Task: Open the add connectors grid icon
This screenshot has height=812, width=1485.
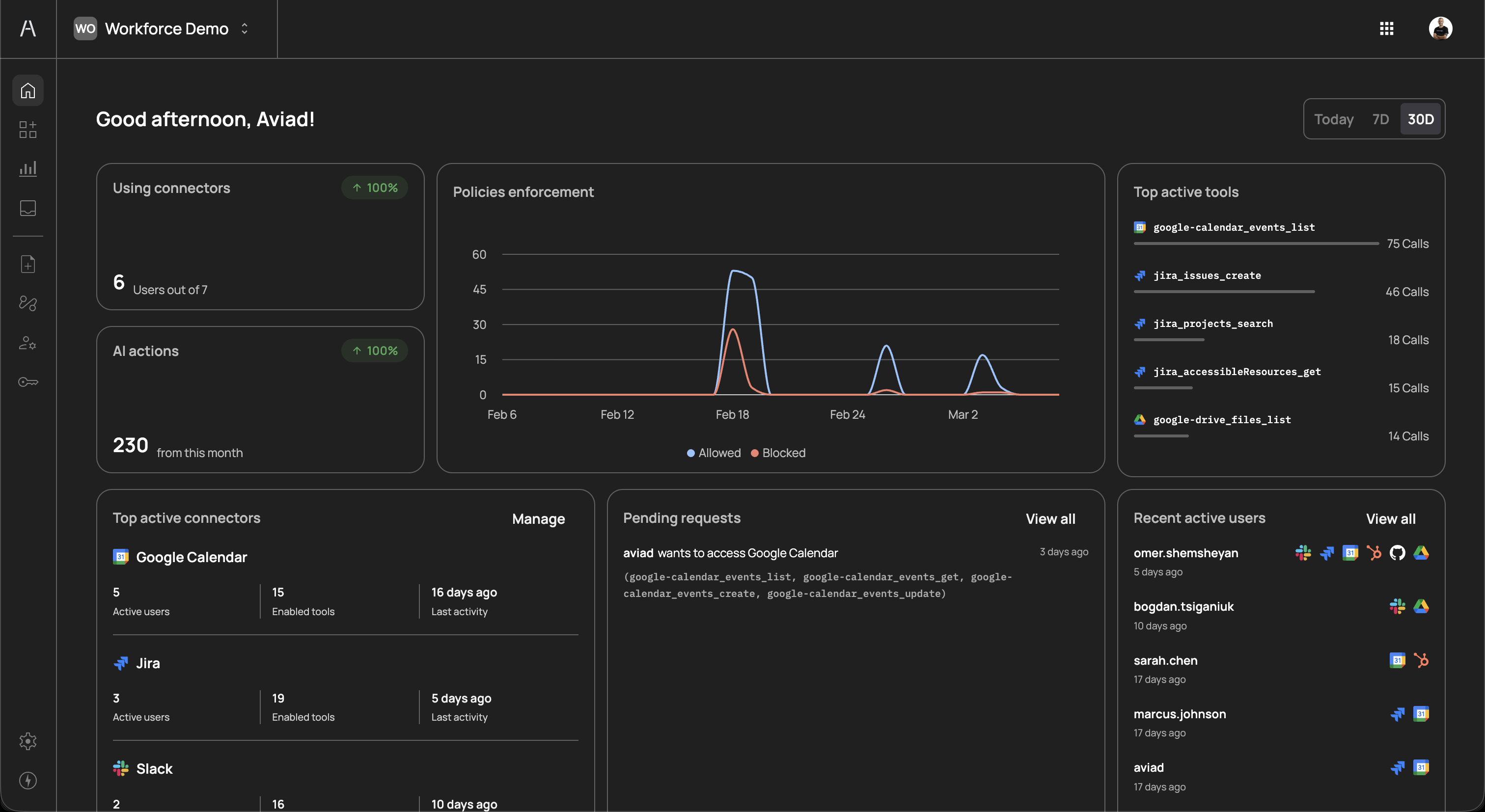Action: pyautogui.click(x=27, y=130)
